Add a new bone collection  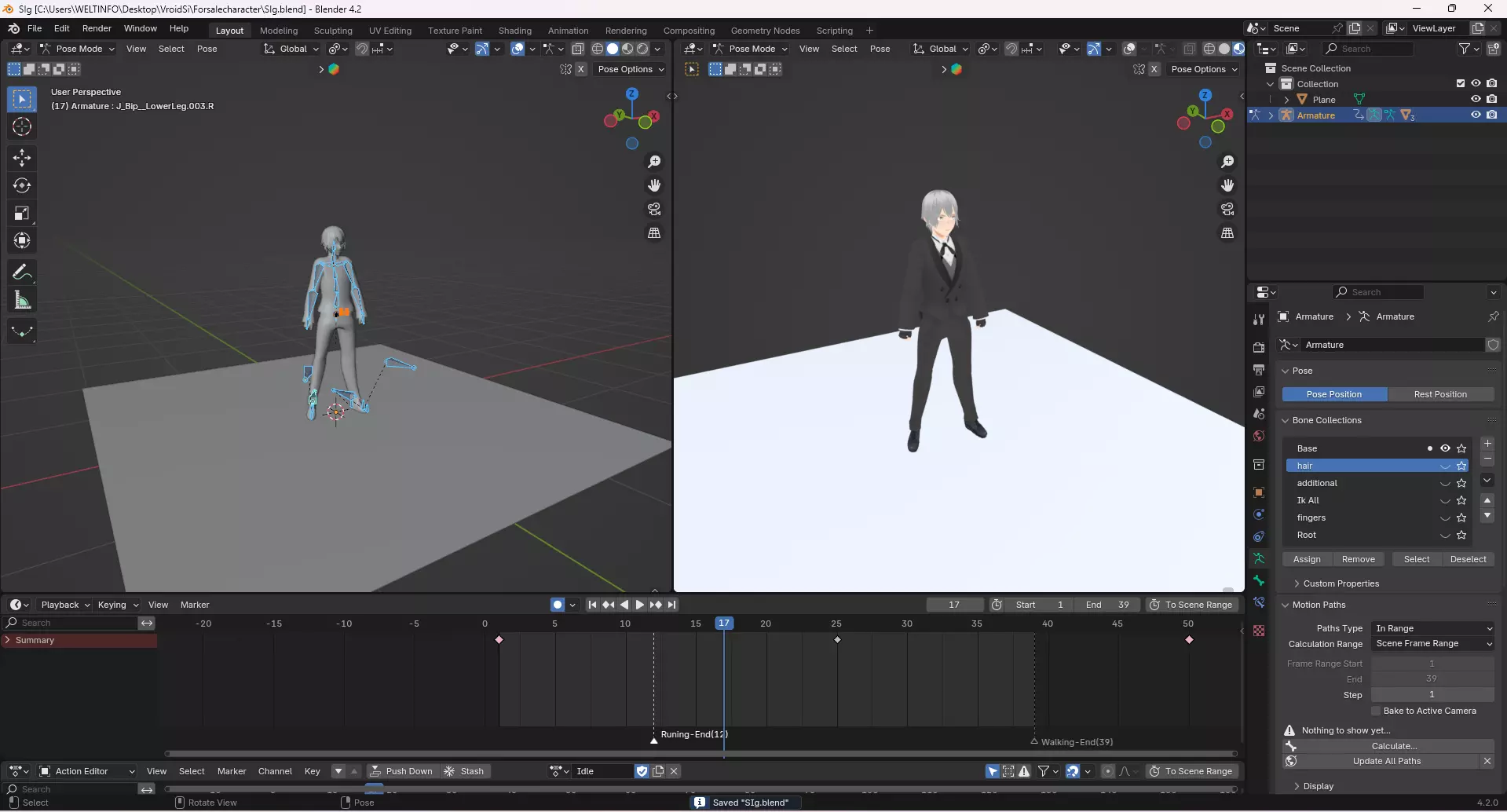point(1487,444)
